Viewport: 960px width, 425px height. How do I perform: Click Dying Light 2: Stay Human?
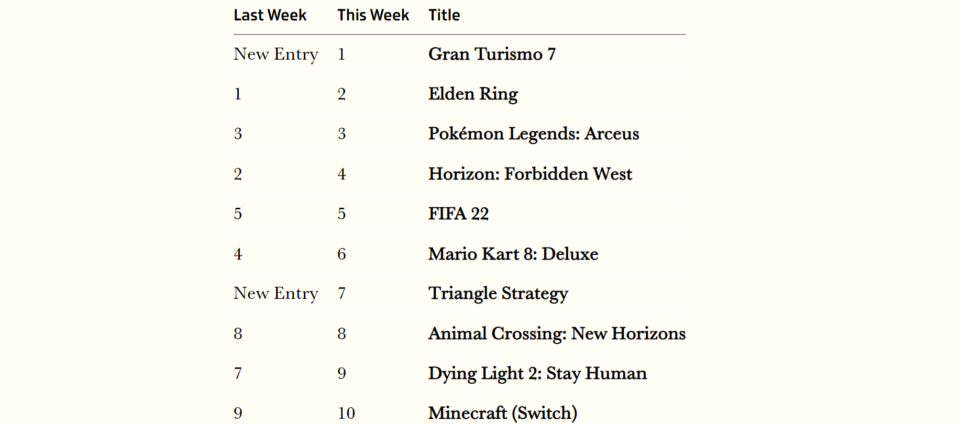[538, 374]
